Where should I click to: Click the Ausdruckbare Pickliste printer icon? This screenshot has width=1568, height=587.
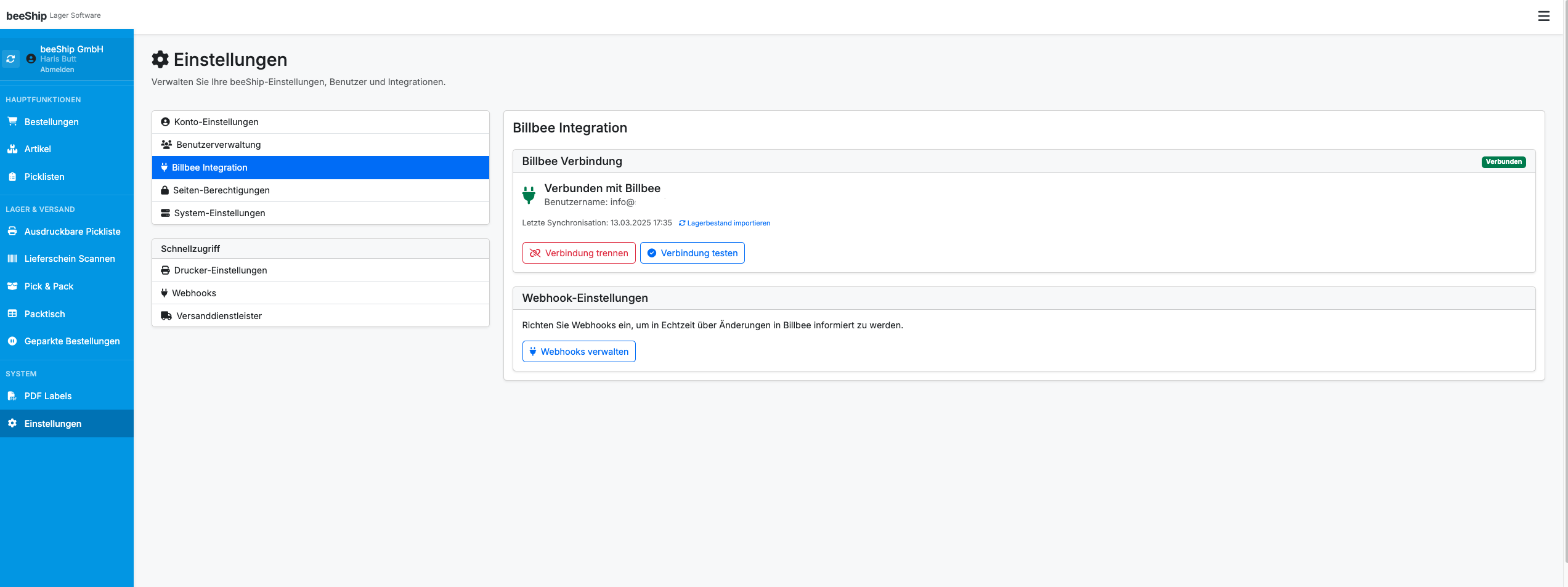pos(12,231)
